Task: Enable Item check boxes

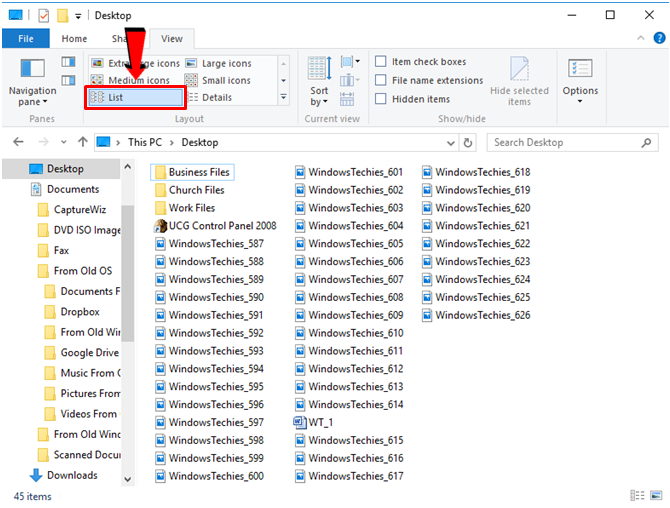Action: click(x=420, y=62)
